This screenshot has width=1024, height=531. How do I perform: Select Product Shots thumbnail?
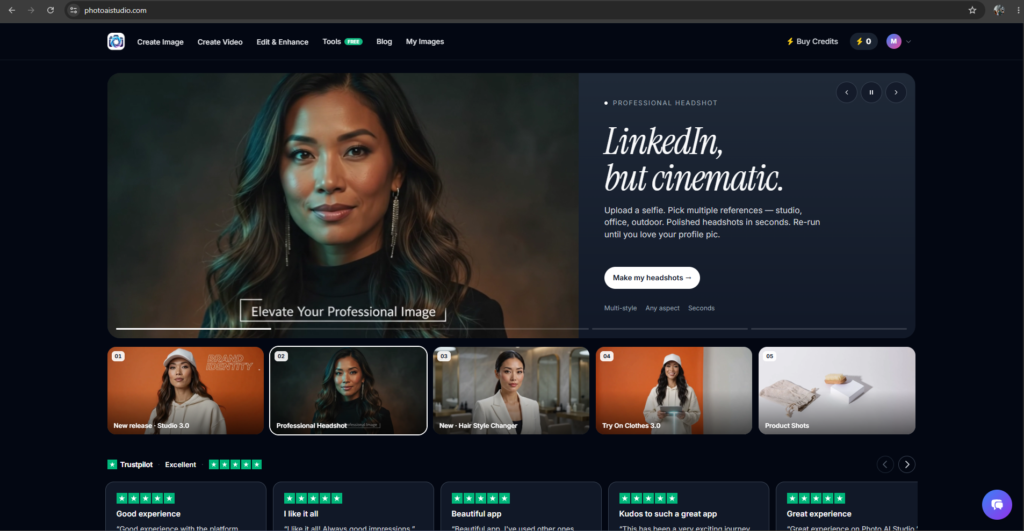(837, 391)
